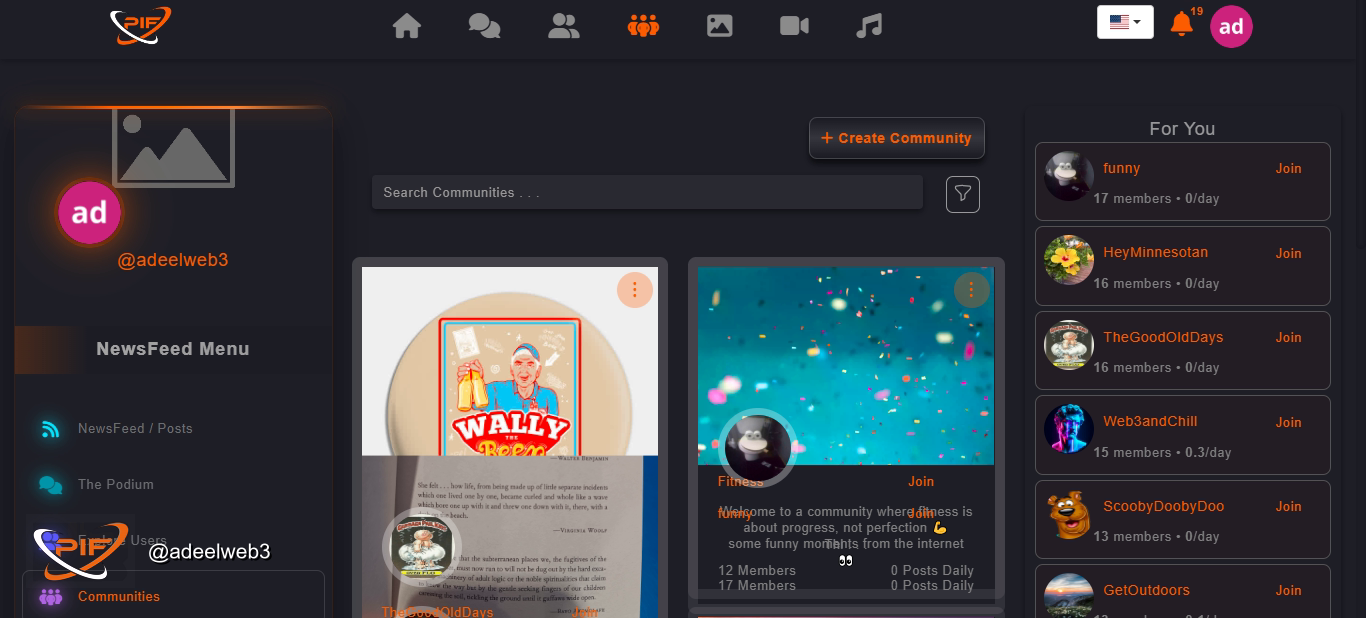Click the NewsFeed Menu heading
1366x618 pixels.
[173, 349]
